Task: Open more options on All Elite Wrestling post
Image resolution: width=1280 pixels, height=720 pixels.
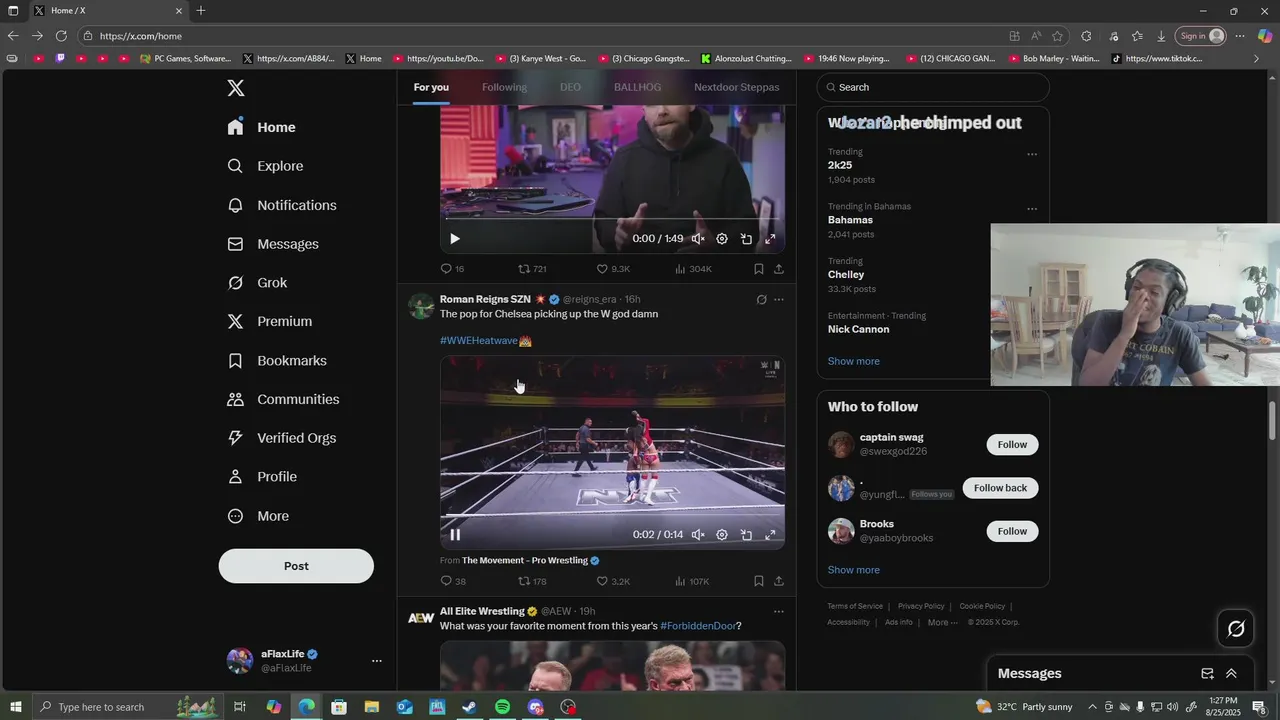Action: click(779, 611)
